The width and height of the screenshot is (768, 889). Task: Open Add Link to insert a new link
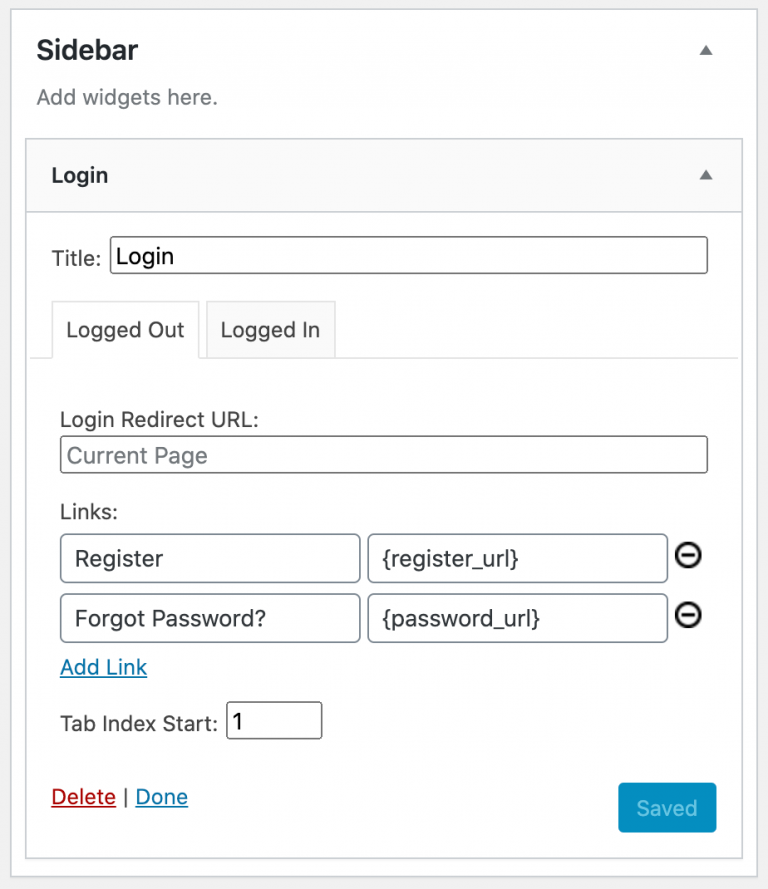pyautogui.click(x=103, y=667)
